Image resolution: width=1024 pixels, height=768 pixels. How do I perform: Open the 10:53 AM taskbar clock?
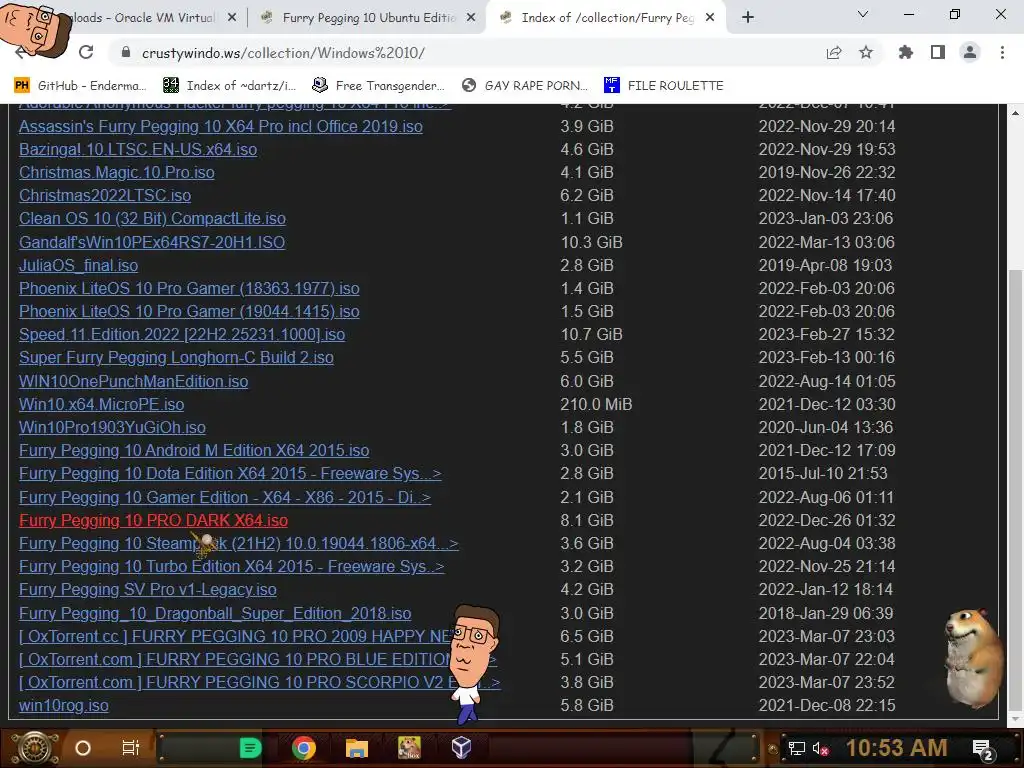point(897,748)
